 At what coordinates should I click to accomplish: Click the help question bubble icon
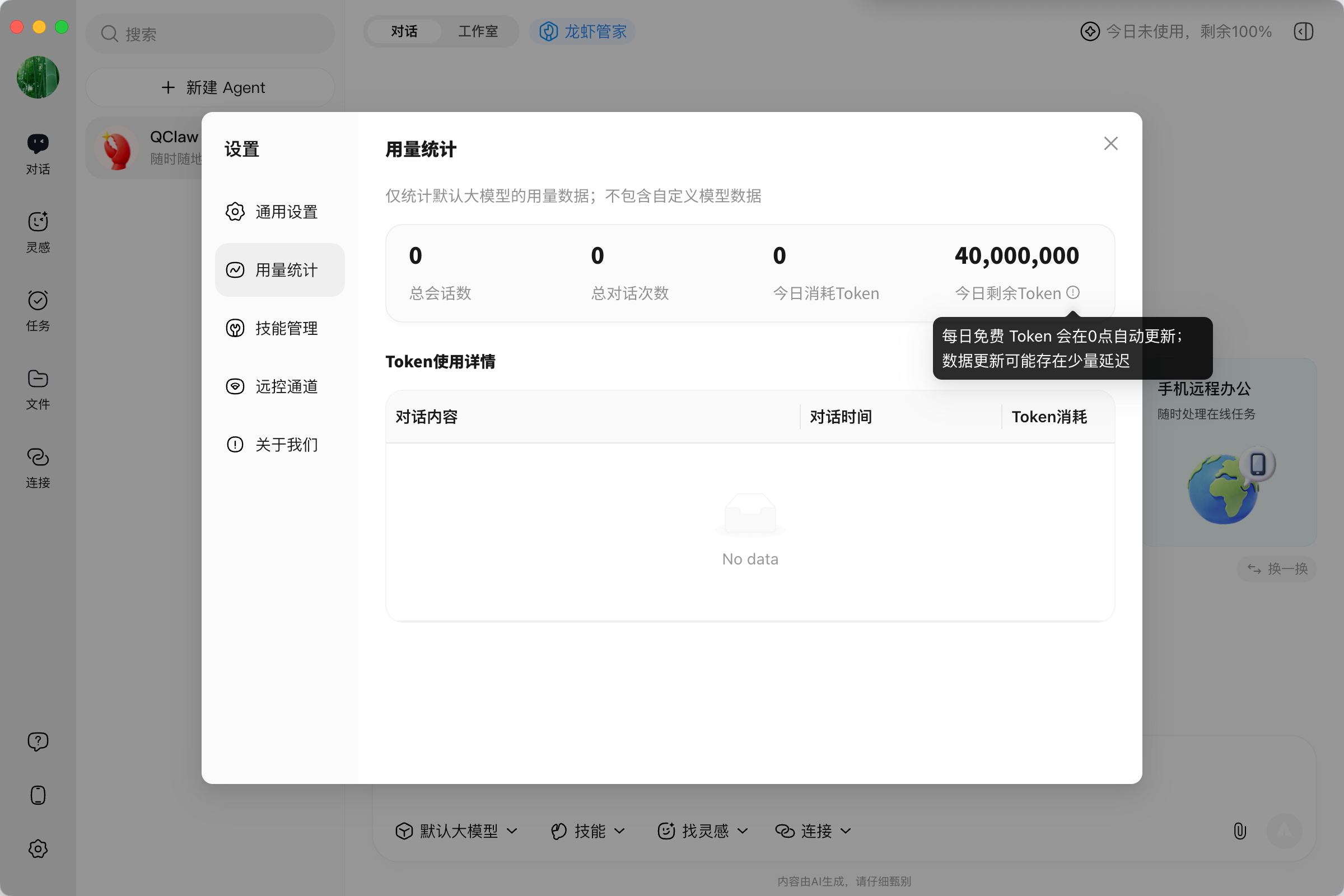click(38, 741)
